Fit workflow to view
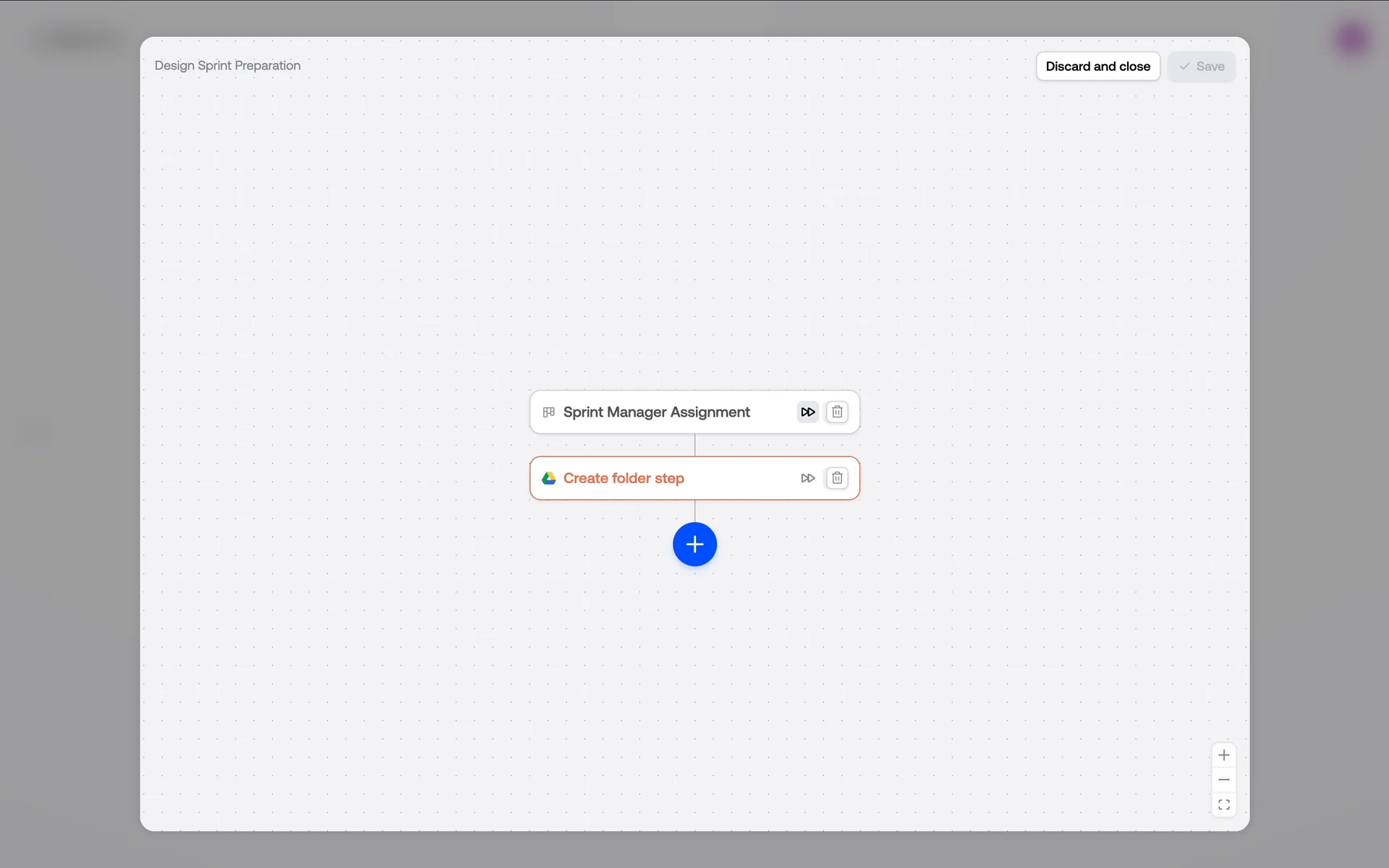Screen dimensions: 1389x868 pyautogui.click(x=1223, y=804)
